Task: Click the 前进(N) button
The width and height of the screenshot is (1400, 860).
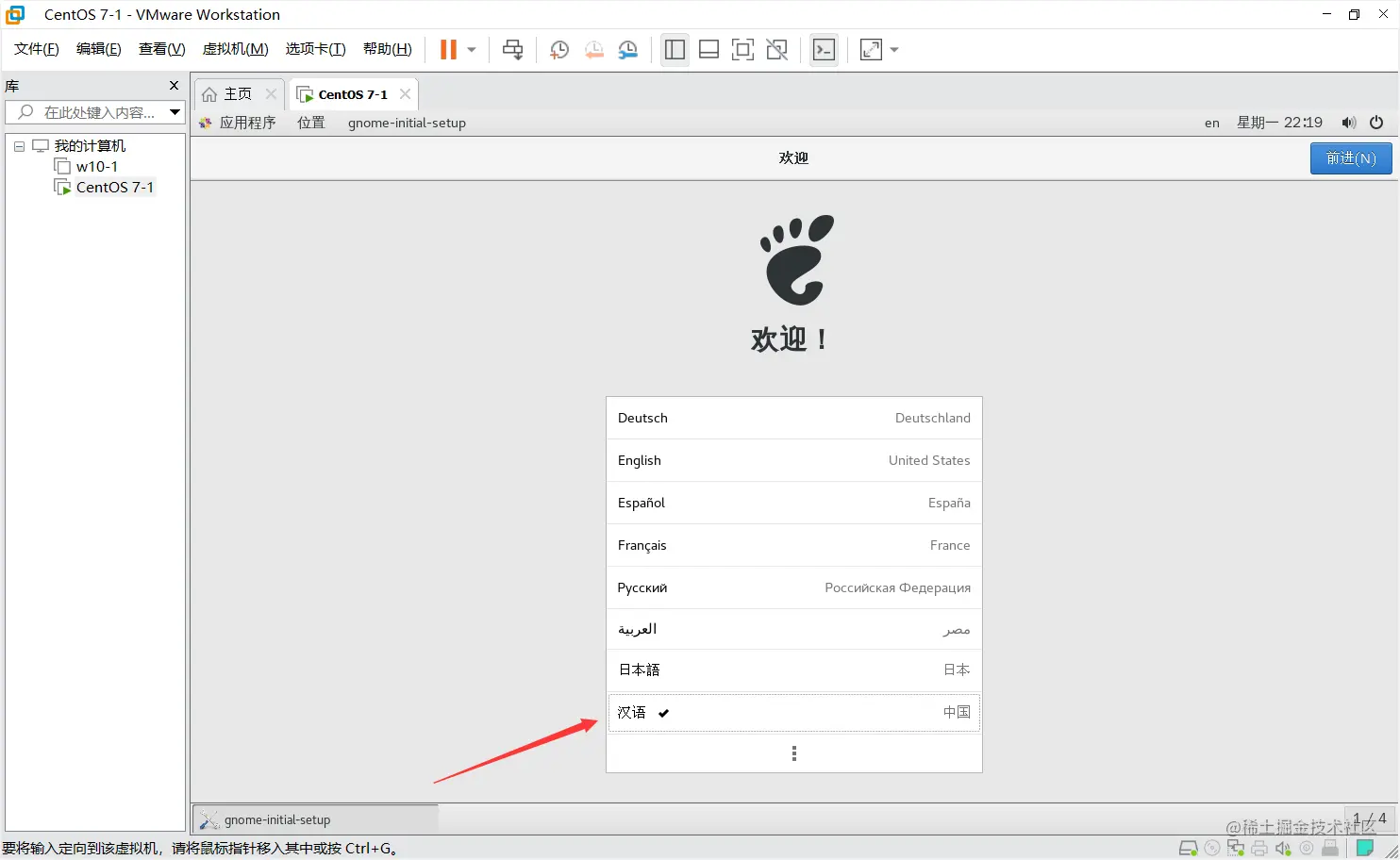Action: pyautogui.click(x=1351, y=158)
